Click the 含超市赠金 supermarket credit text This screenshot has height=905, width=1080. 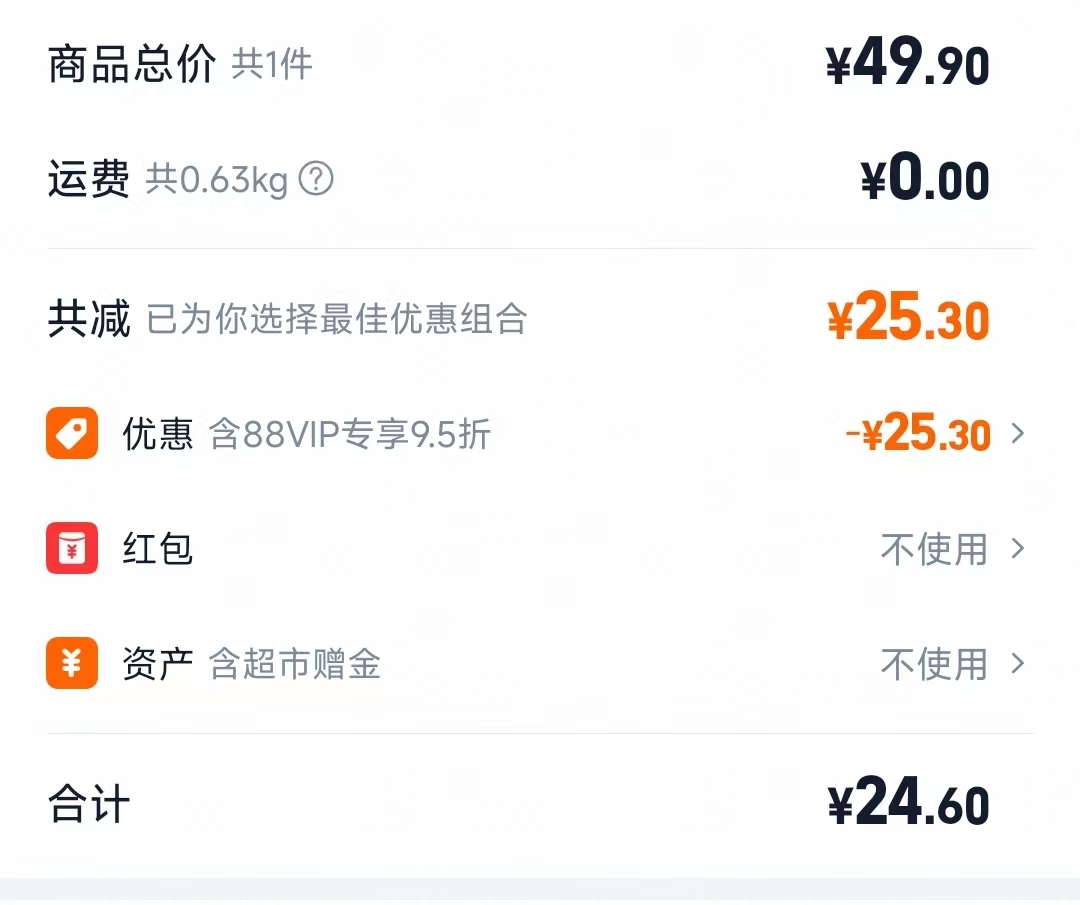(297, 663)
